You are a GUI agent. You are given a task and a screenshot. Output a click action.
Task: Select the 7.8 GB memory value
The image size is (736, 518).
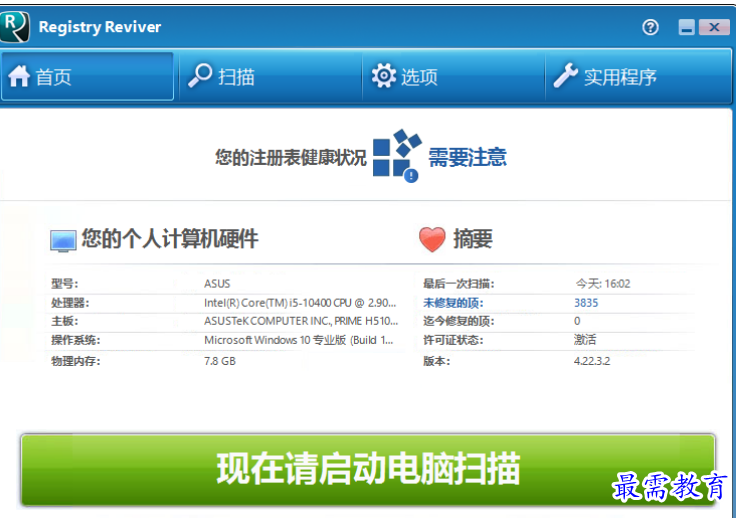[x=220, y=361]
